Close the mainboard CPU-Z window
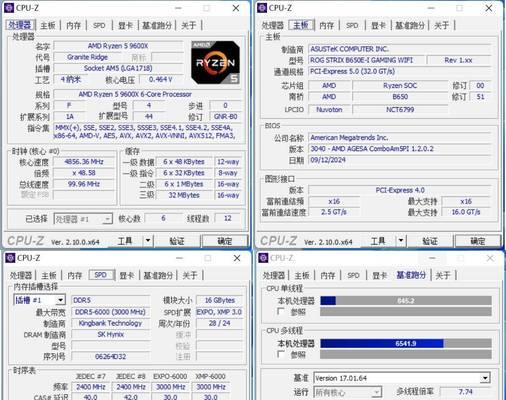This screenshot has height=400, width=506. pyautogui.click(x=489, y=8)
